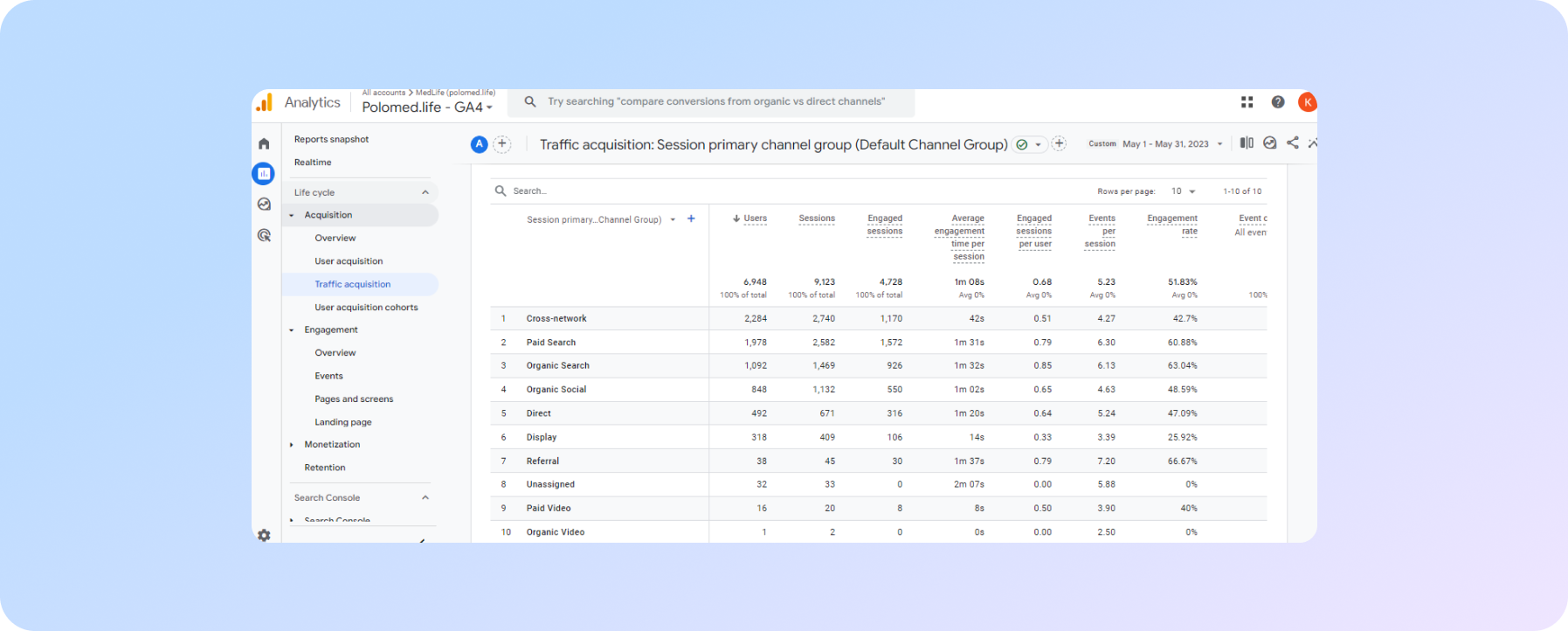Click the Direct channel row label

coord(538,413)
